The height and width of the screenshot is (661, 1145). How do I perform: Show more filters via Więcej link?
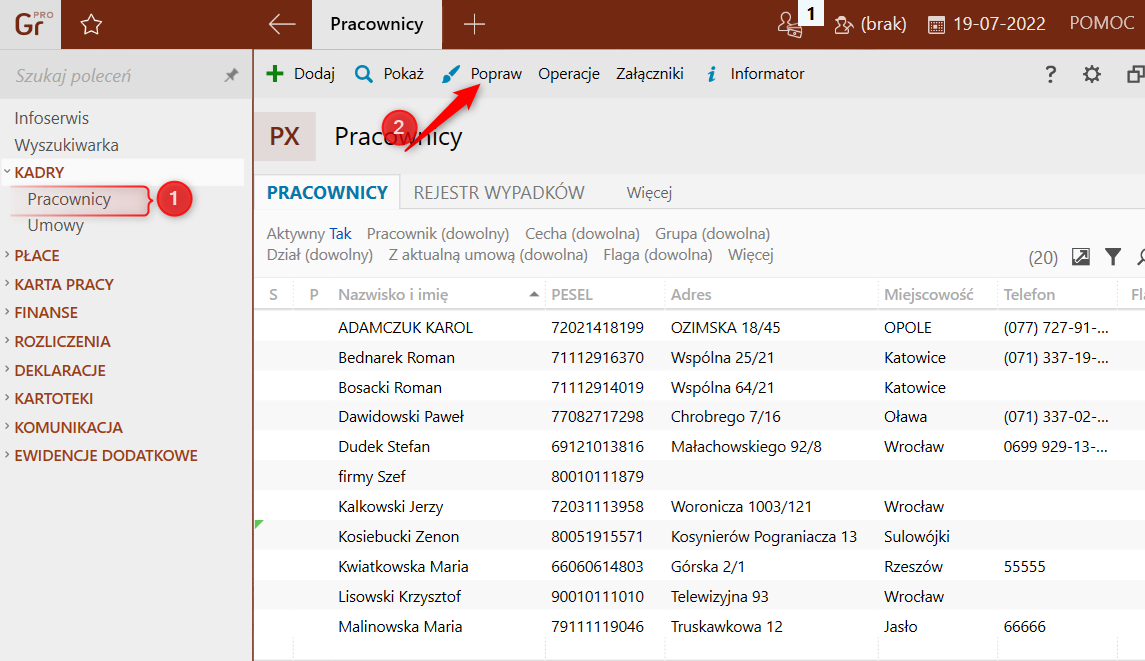tap(751, 255)
